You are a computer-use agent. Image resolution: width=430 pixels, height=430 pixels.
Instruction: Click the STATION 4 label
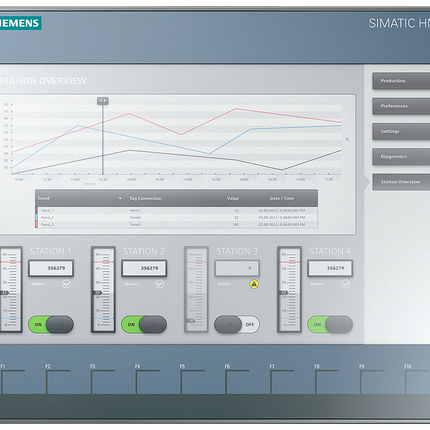tap(330, 251)
